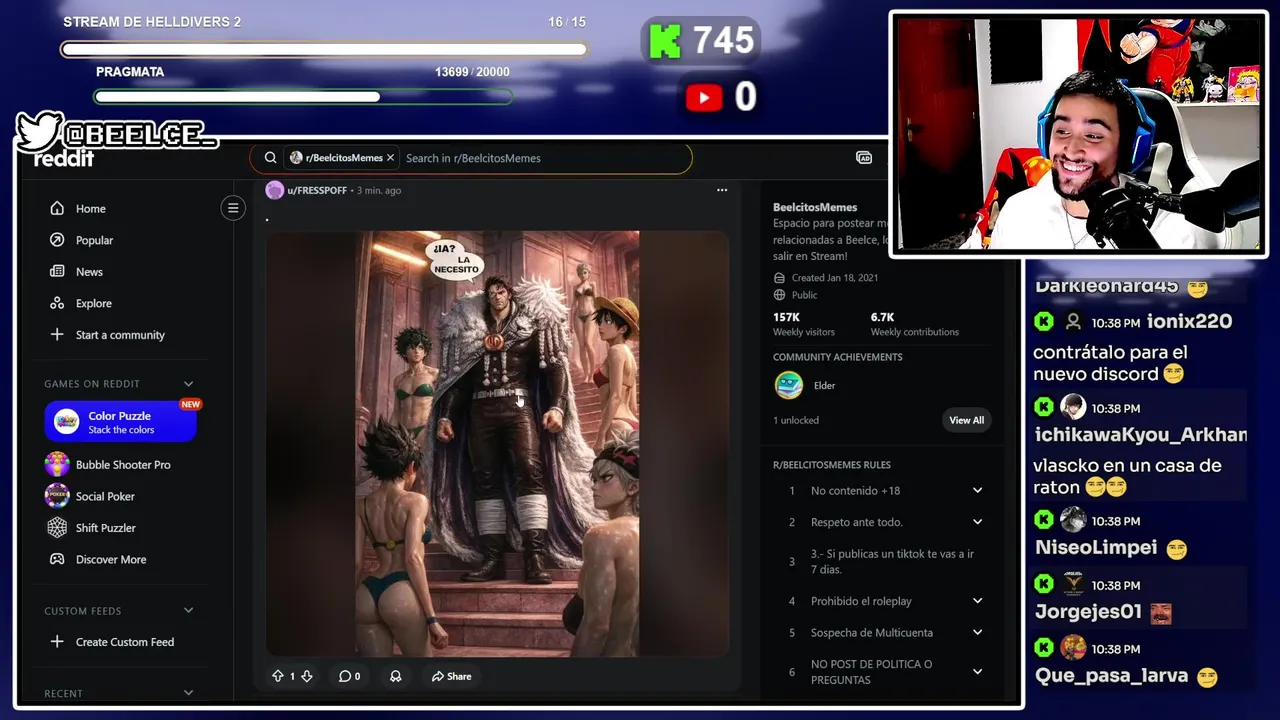
Task: Click the Stream de Helldivers 2 progress bar
Action: point(324,49)
